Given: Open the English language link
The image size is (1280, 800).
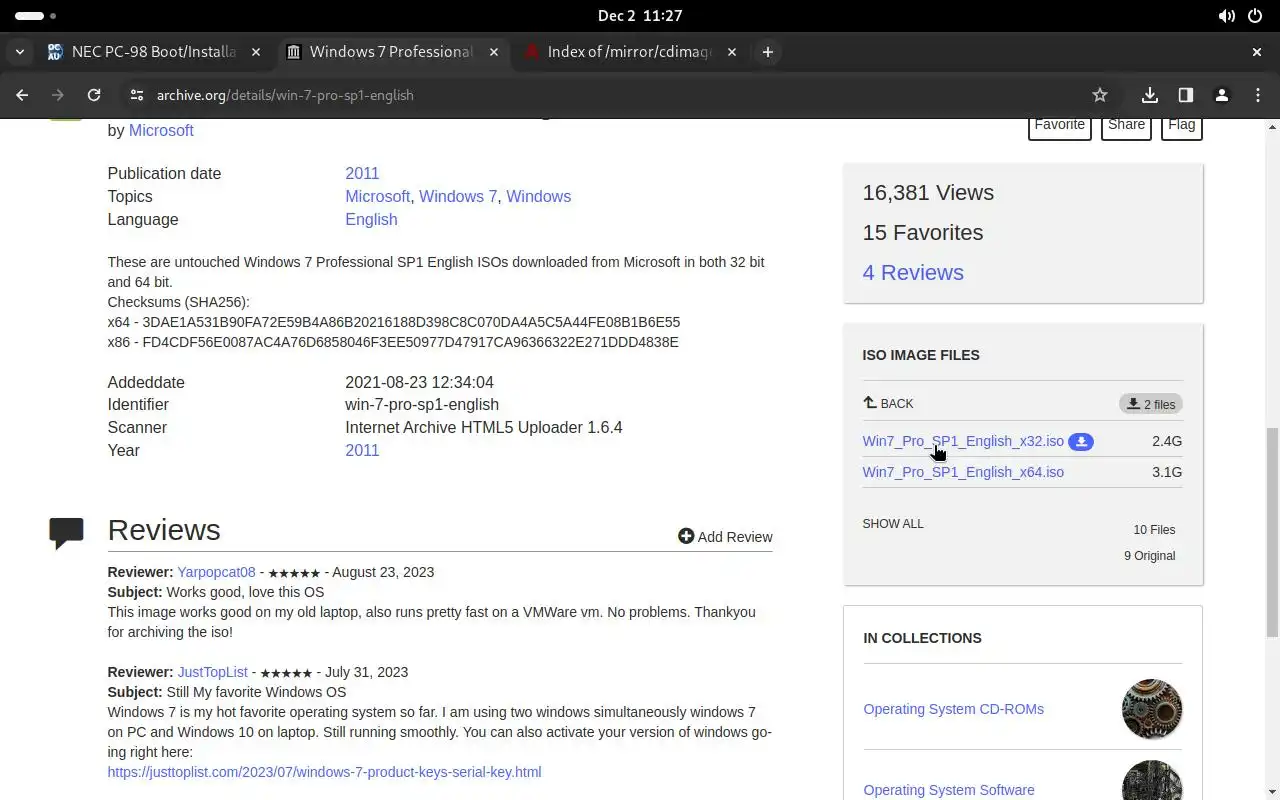Looking at the screenshot, I should 371,219.
